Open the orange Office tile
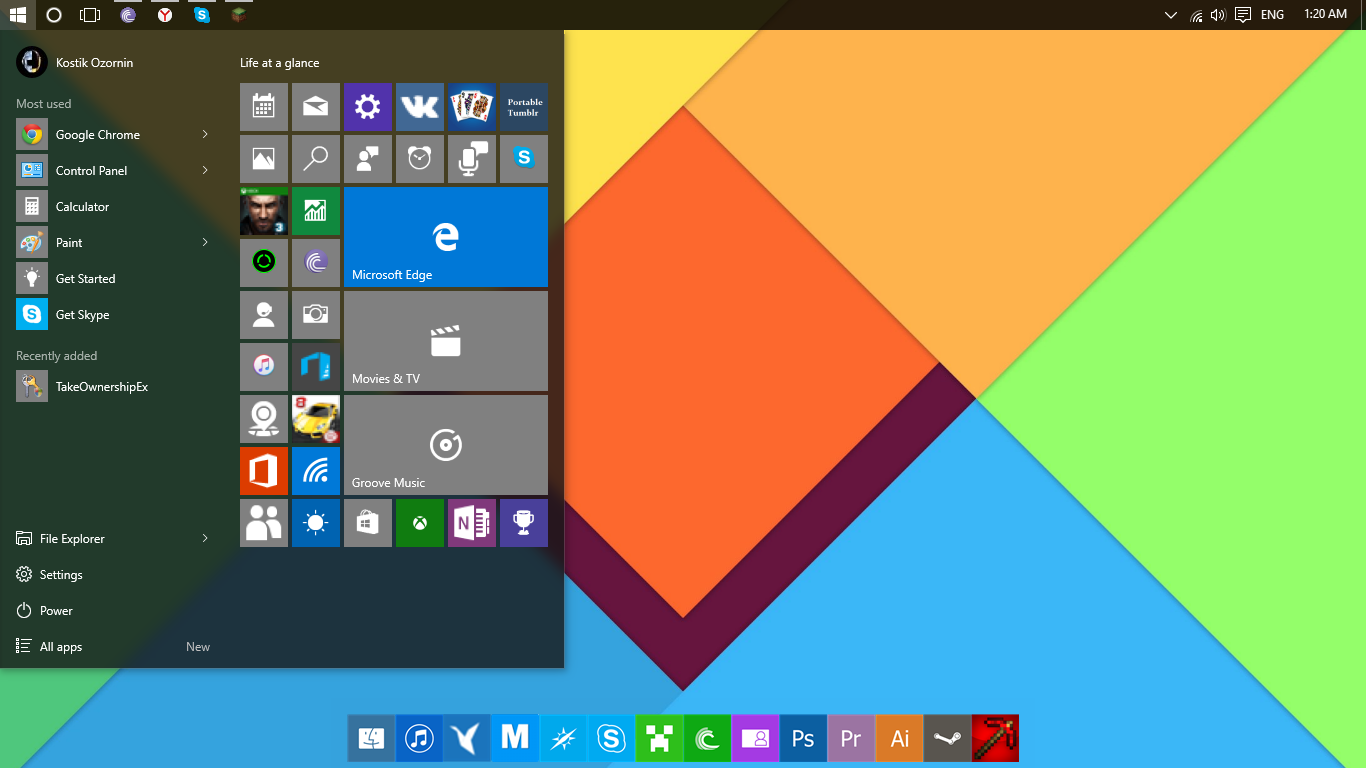 264,471
